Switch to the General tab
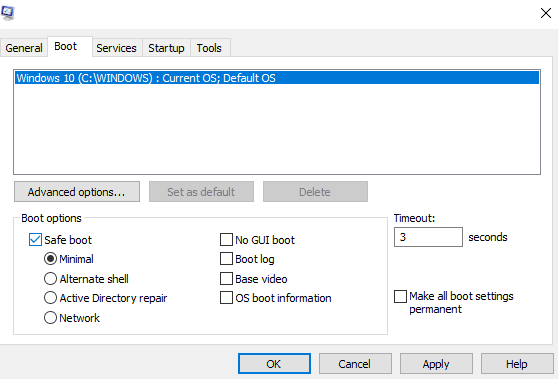 (24, 48)
